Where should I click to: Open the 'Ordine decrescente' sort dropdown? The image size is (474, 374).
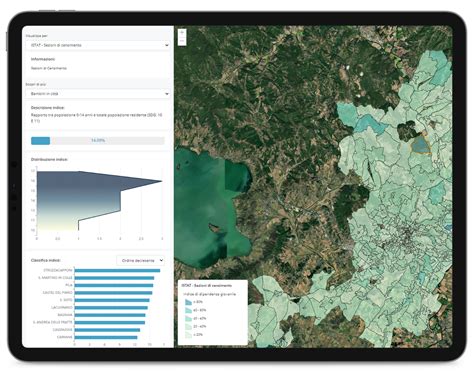141,260
